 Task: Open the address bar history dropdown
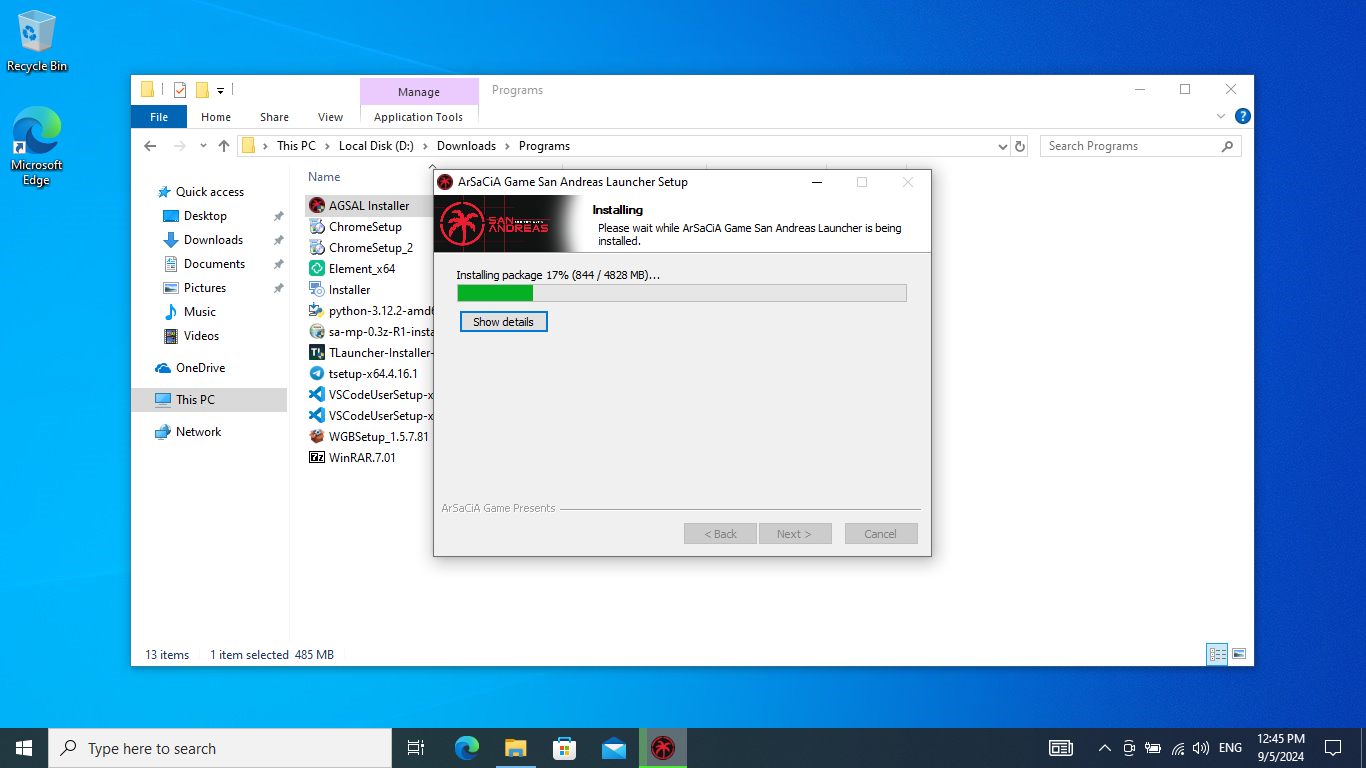pos(1003,146)
